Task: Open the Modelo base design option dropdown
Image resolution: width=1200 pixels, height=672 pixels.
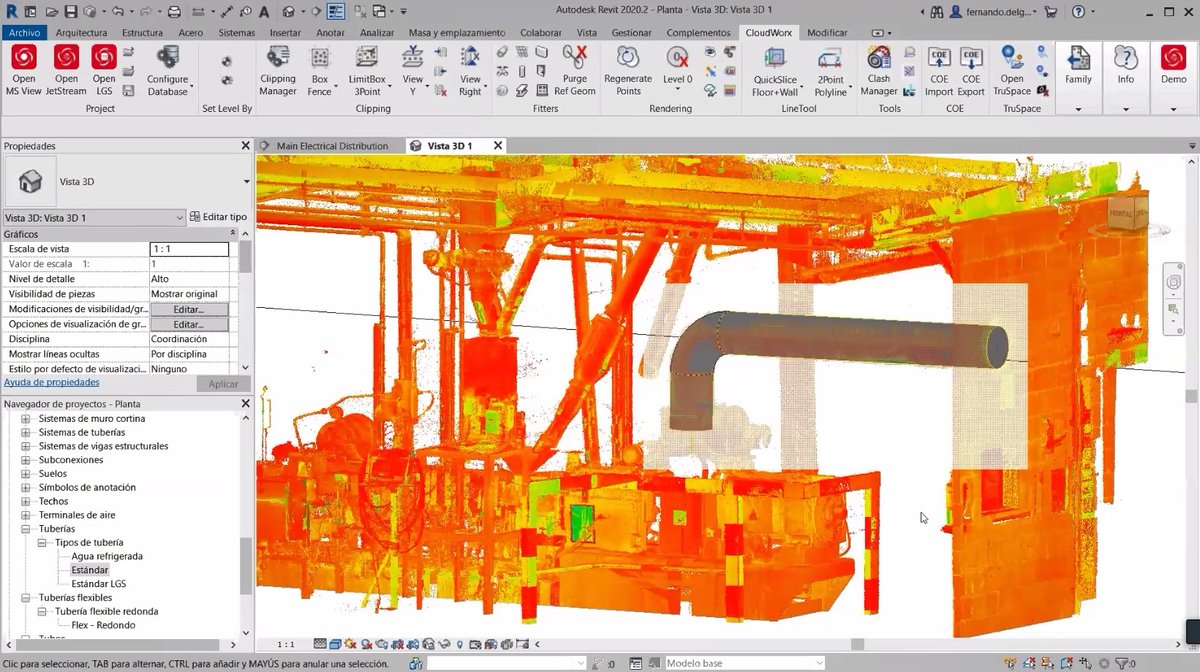Action: 819,663
